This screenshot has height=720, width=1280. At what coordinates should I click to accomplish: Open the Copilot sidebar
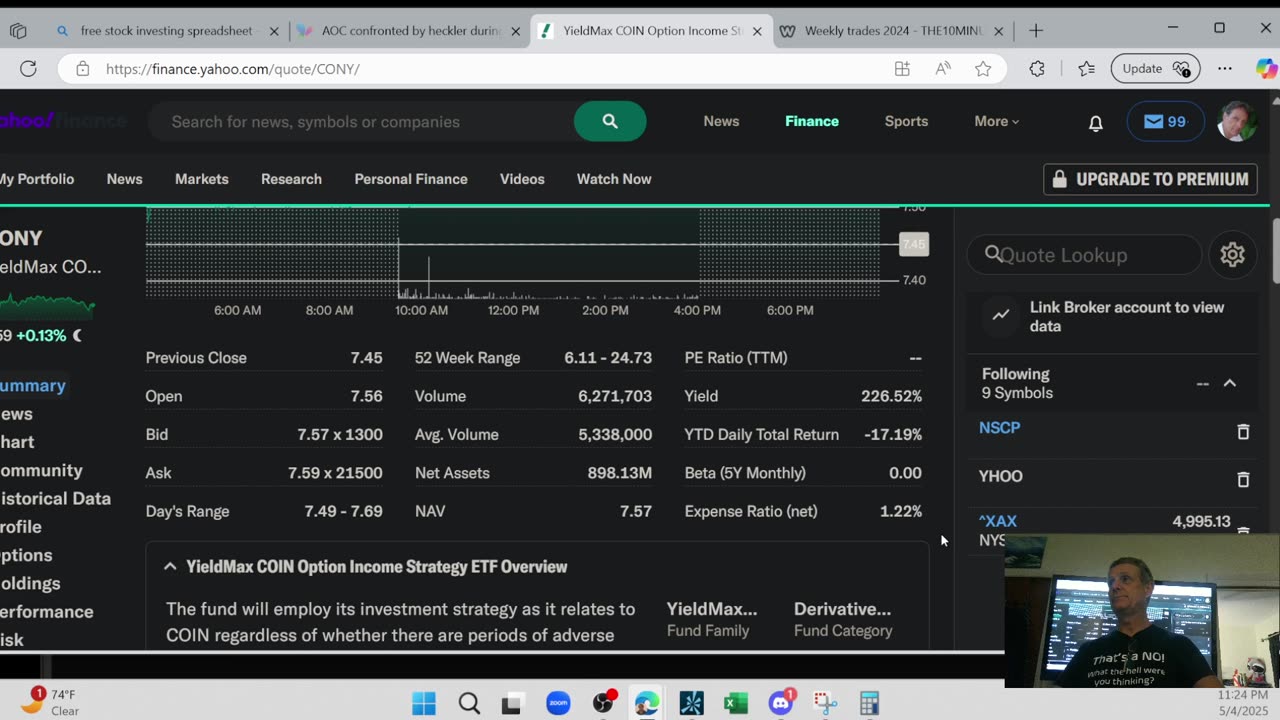(1266, 69)
